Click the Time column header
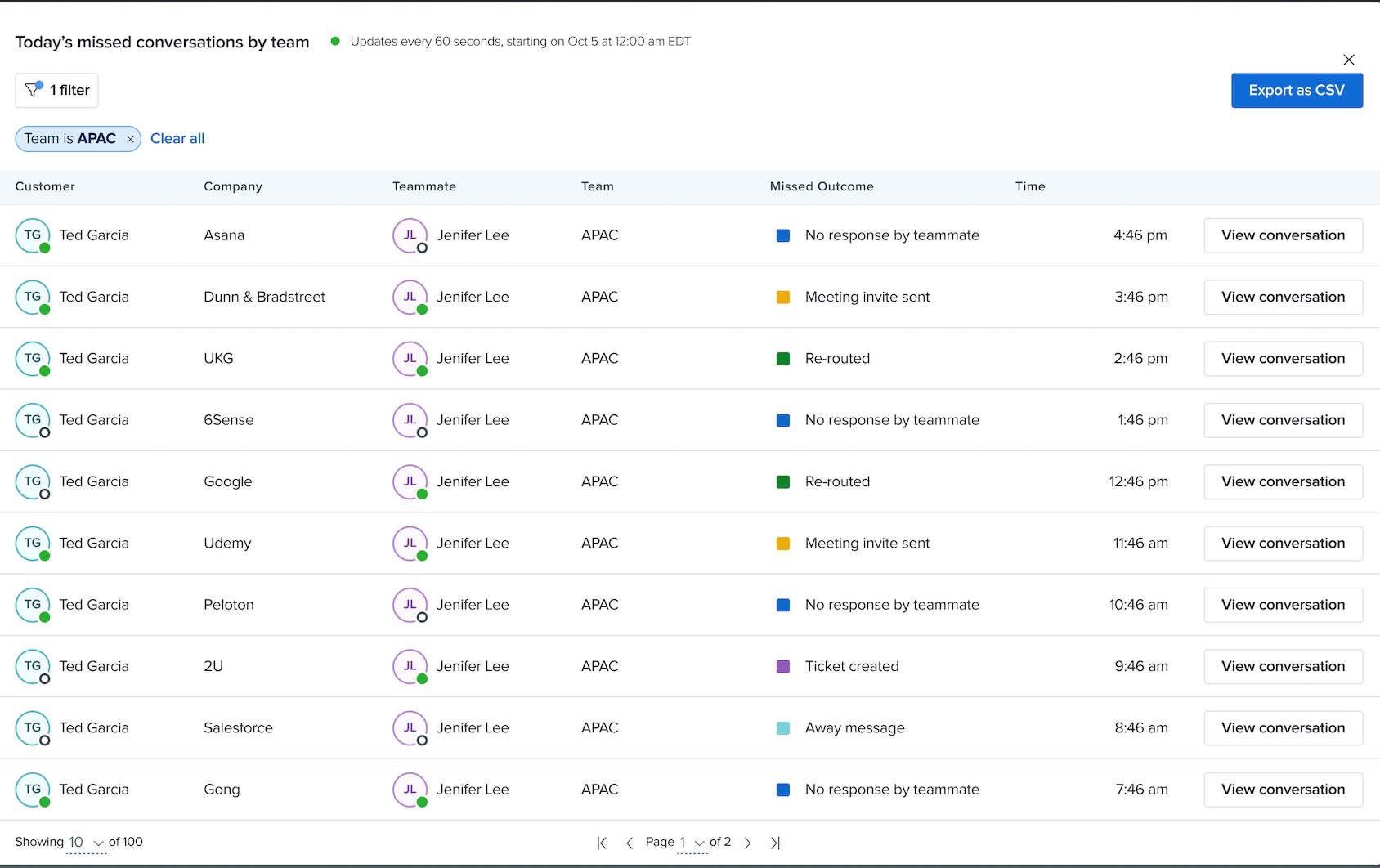 [x=1030, y=186]
